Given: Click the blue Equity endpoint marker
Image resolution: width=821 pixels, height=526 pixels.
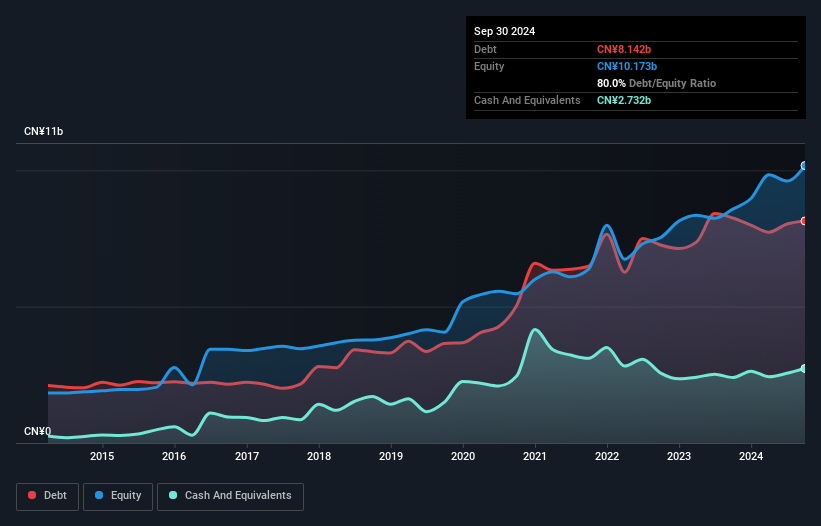Looking at the screenshot, I should (804, 166).
